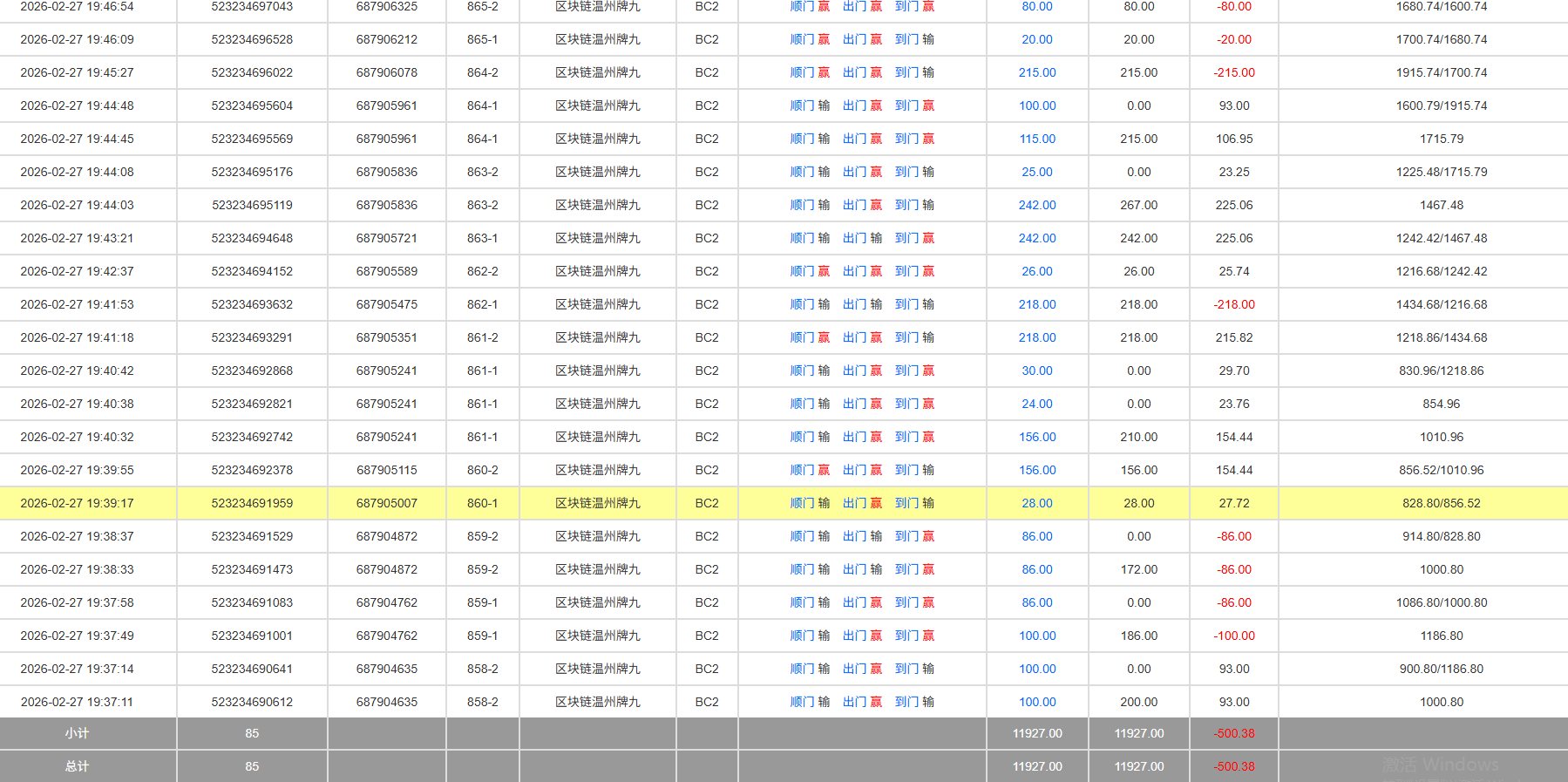Click the blue 24.00 bet amount link

click(1036, 404)
